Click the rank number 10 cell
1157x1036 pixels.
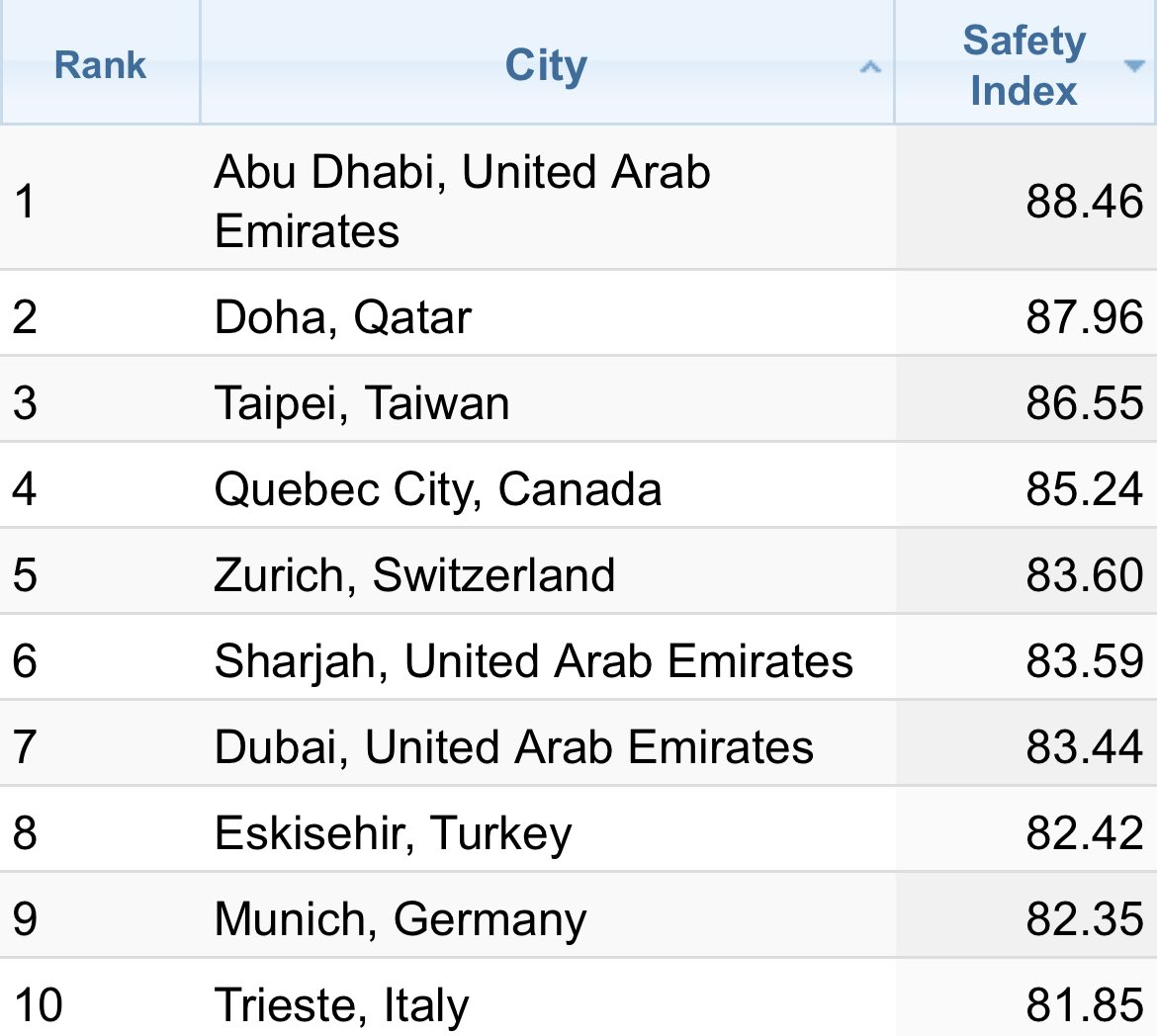[x=38, y=1005]
